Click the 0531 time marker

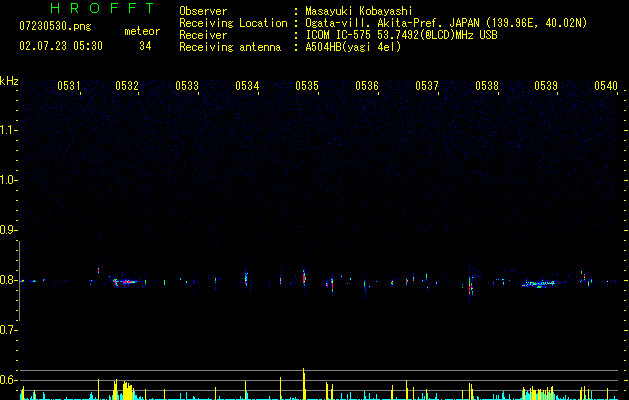[x=69, y=85]
